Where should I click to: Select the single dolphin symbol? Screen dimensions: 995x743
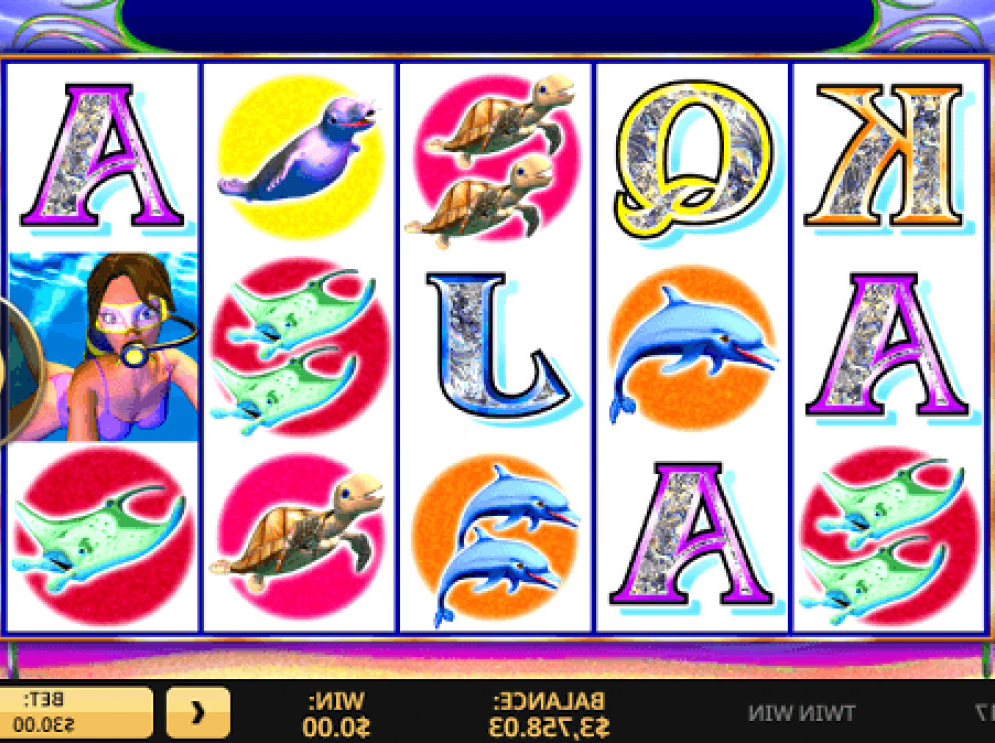click(693, 348)
